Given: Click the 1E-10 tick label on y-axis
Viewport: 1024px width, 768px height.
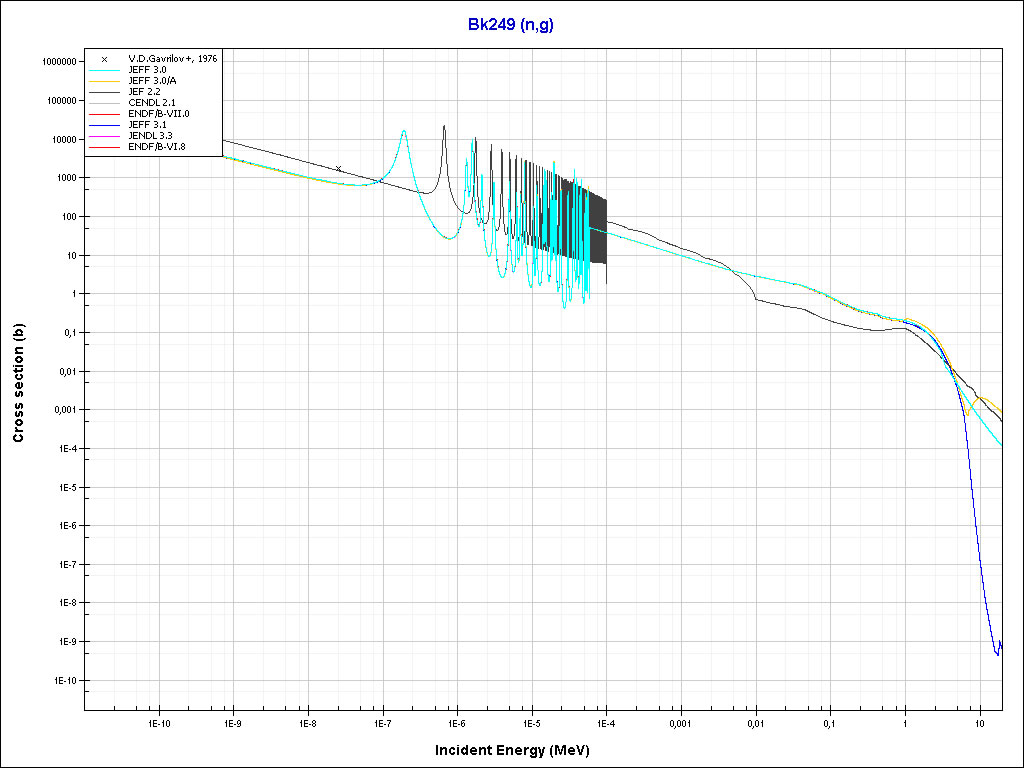Looking at the screenshot, I should (x=61, y=680).
